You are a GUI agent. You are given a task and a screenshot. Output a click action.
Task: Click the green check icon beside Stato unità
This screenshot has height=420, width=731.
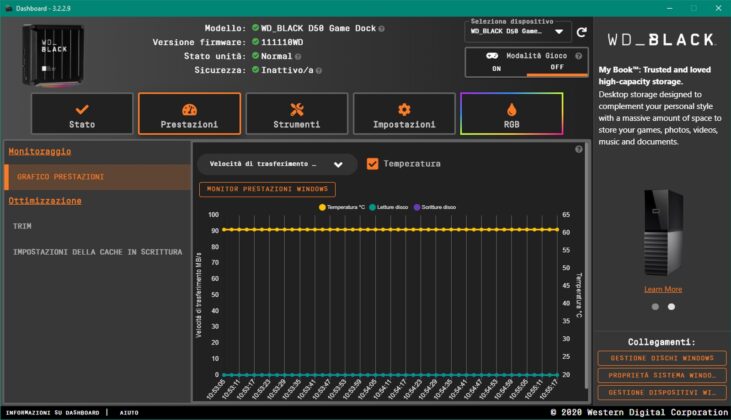pyautogui.click(x=255, y=56)
